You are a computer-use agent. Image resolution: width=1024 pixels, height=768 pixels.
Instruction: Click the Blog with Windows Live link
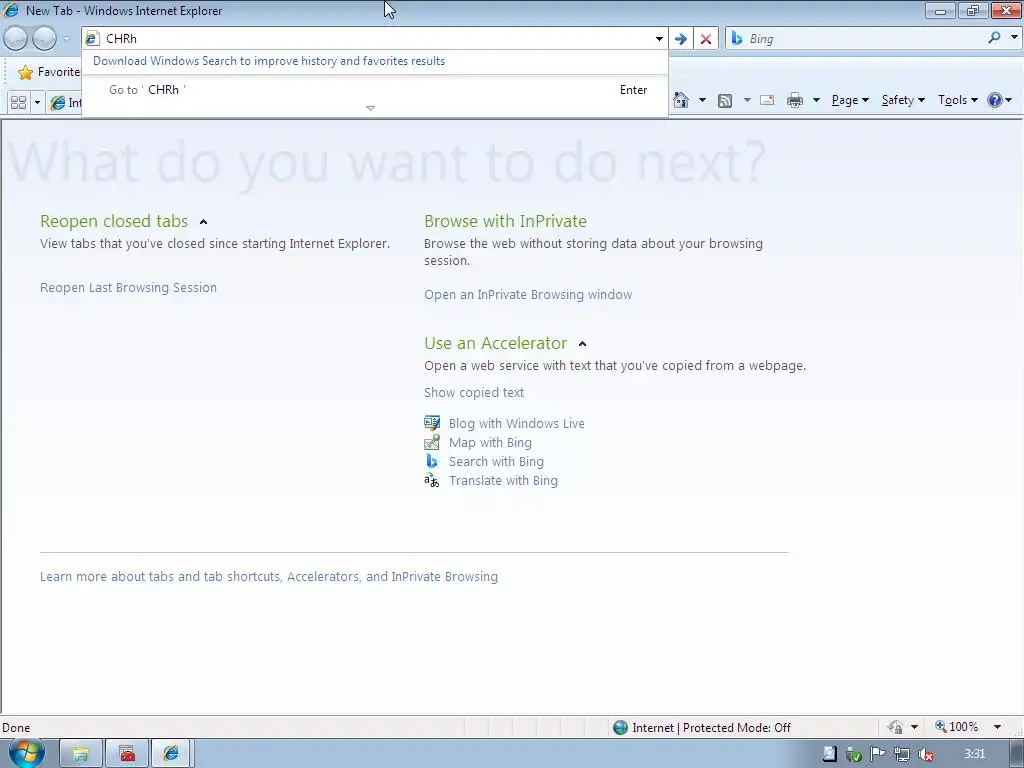click(517, 423)
